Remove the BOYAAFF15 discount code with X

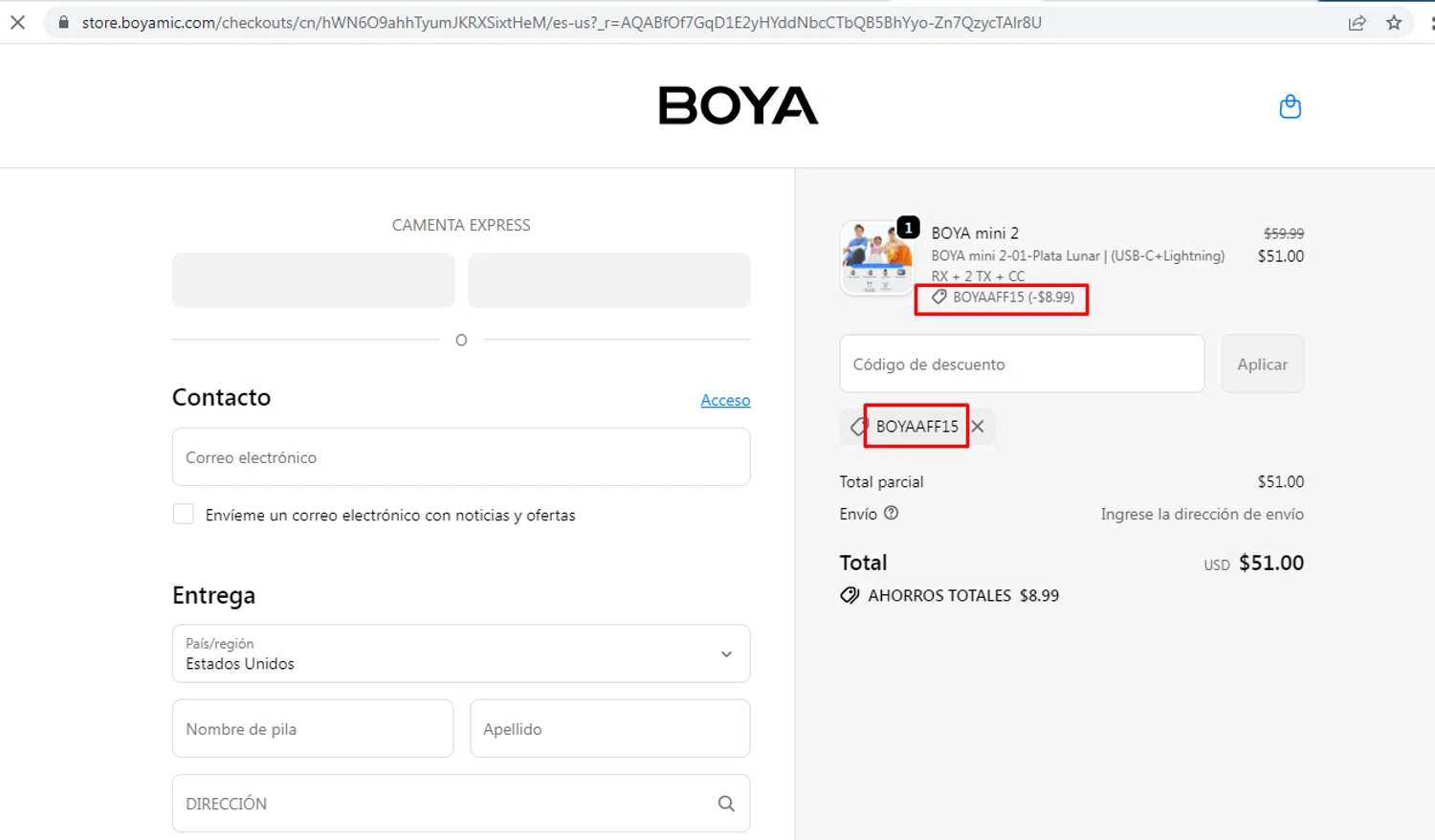(978, 427)
